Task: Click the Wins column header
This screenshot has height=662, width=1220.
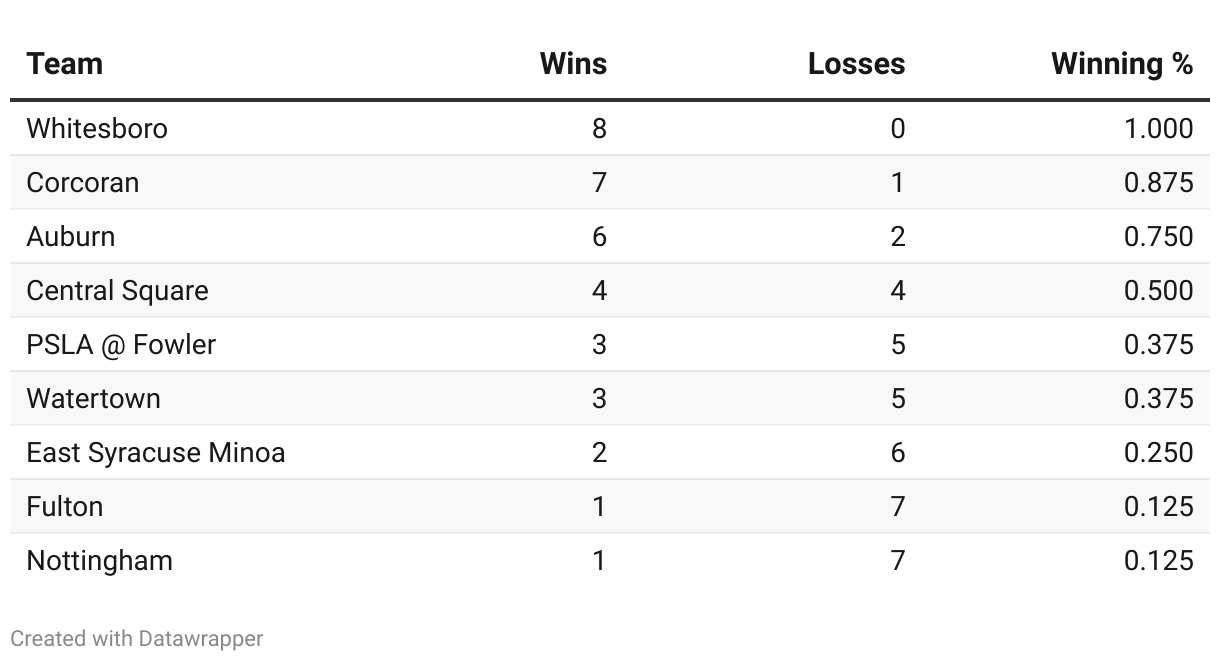Action: tap(573, 64)
